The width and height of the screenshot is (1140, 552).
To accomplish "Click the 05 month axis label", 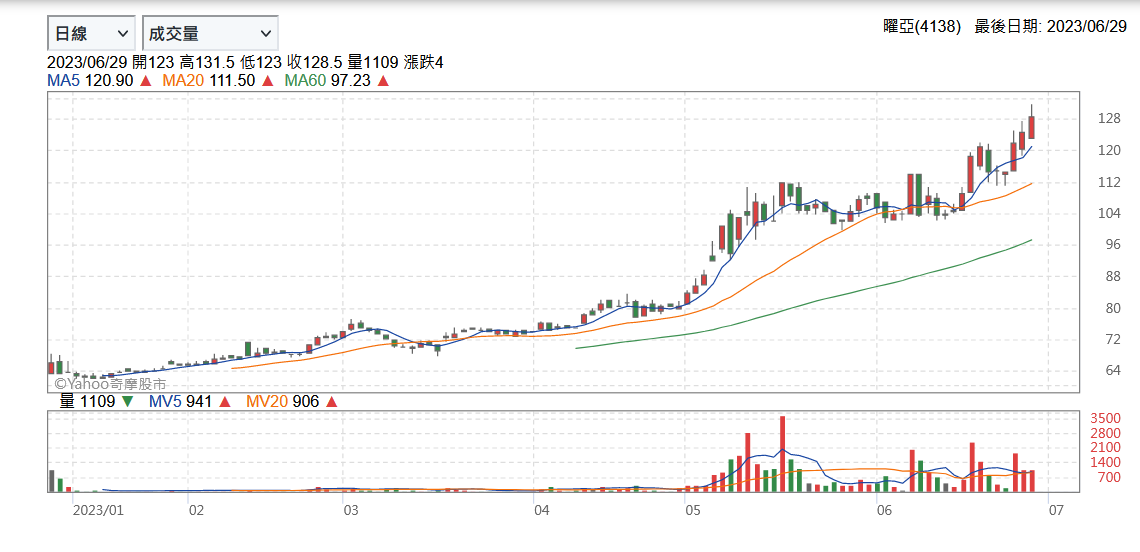I will click(692, 510).
